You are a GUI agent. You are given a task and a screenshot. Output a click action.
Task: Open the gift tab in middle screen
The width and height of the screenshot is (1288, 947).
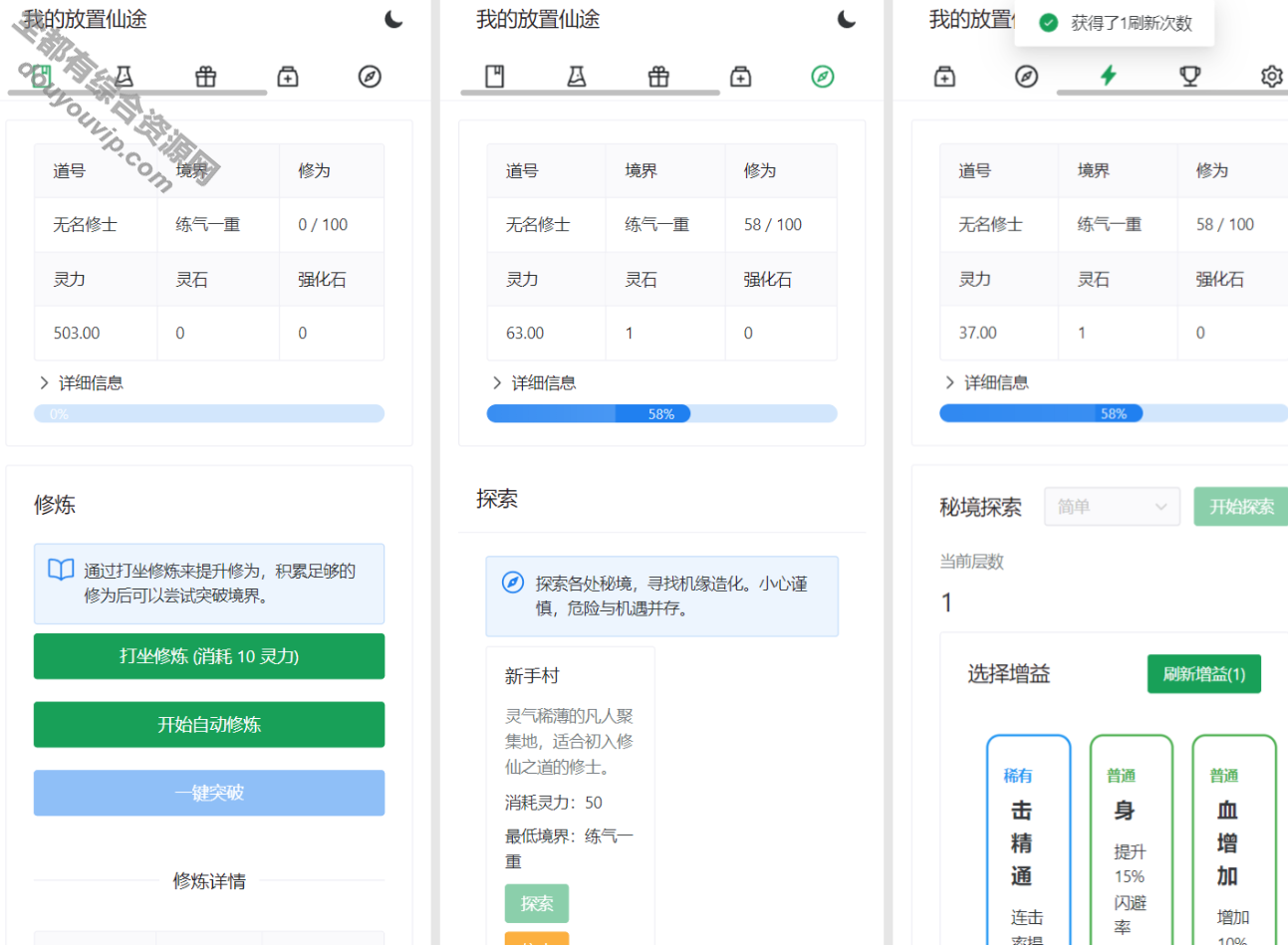click(658, 76)
